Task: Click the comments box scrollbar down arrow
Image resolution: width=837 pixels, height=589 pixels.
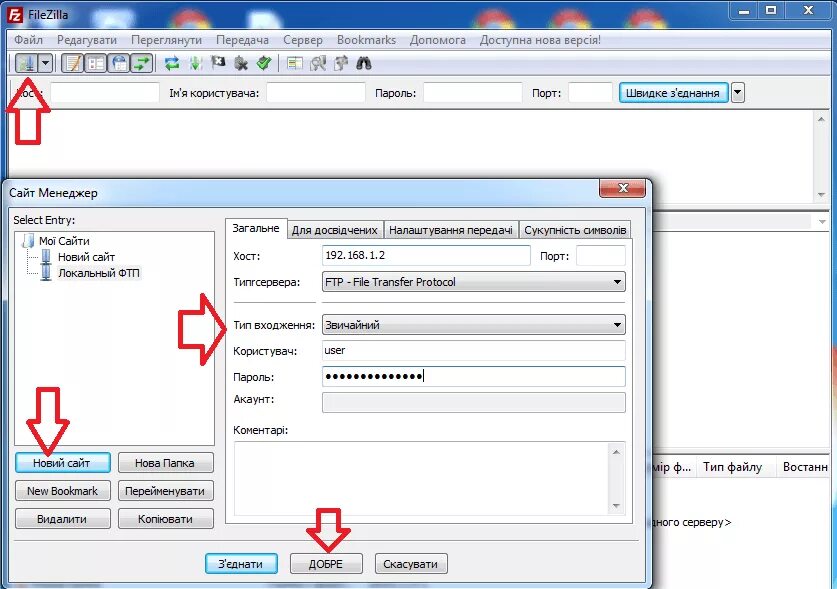Action: click(617, 506)
